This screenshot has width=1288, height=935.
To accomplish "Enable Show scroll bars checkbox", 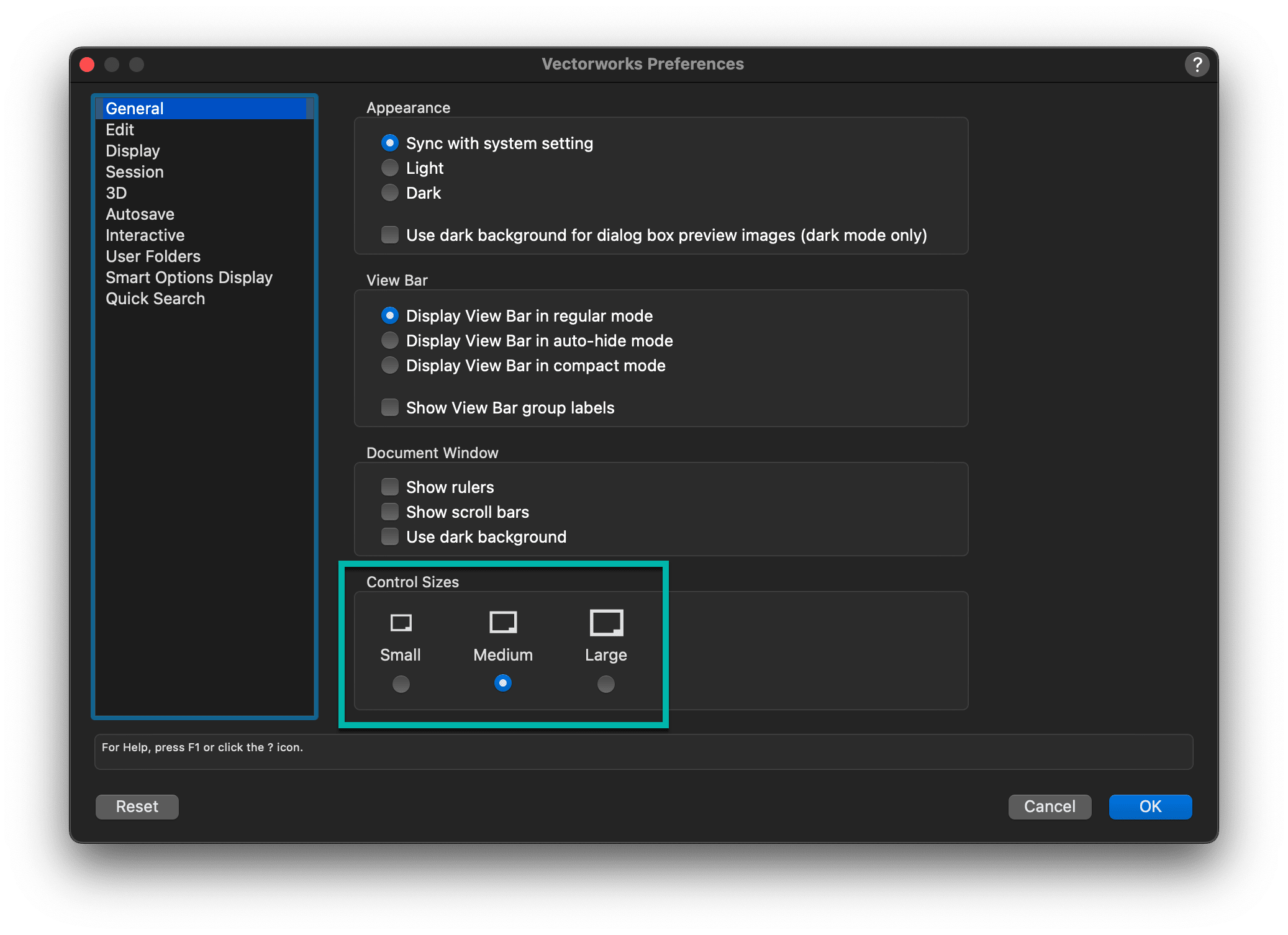I will click(390, 512).
